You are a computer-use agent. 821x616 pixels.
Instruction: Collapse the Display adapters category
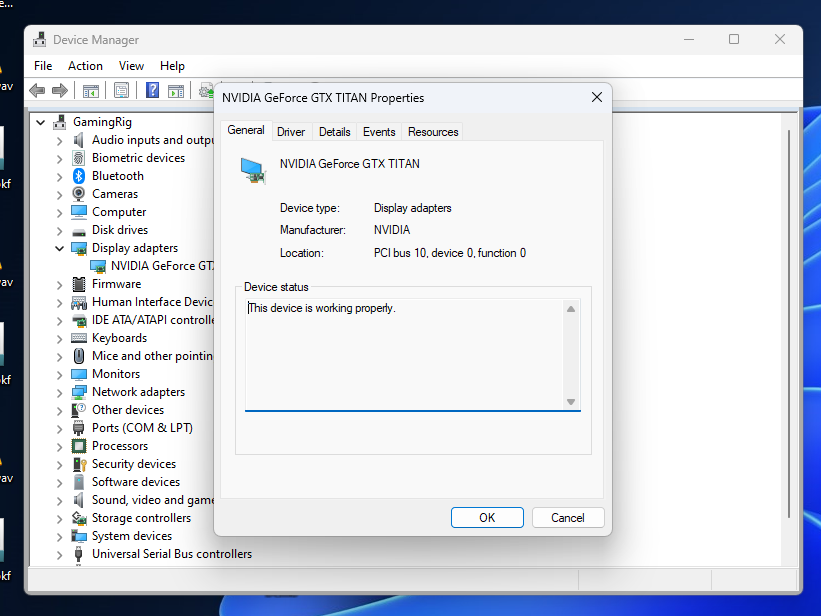click(x=59, y=248)
